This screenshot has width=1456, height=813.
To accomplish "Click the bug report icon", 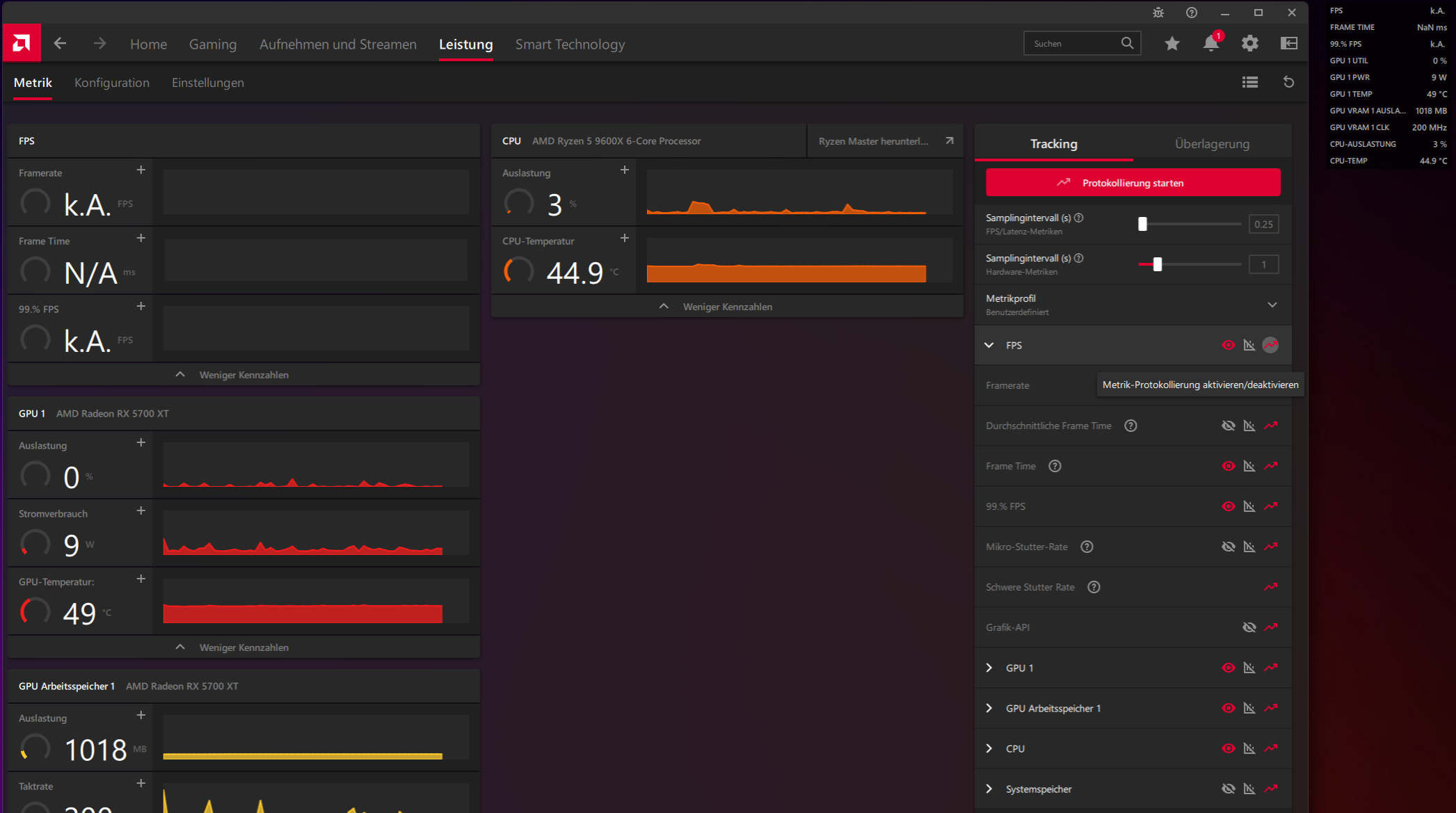I will point(1158,13).
